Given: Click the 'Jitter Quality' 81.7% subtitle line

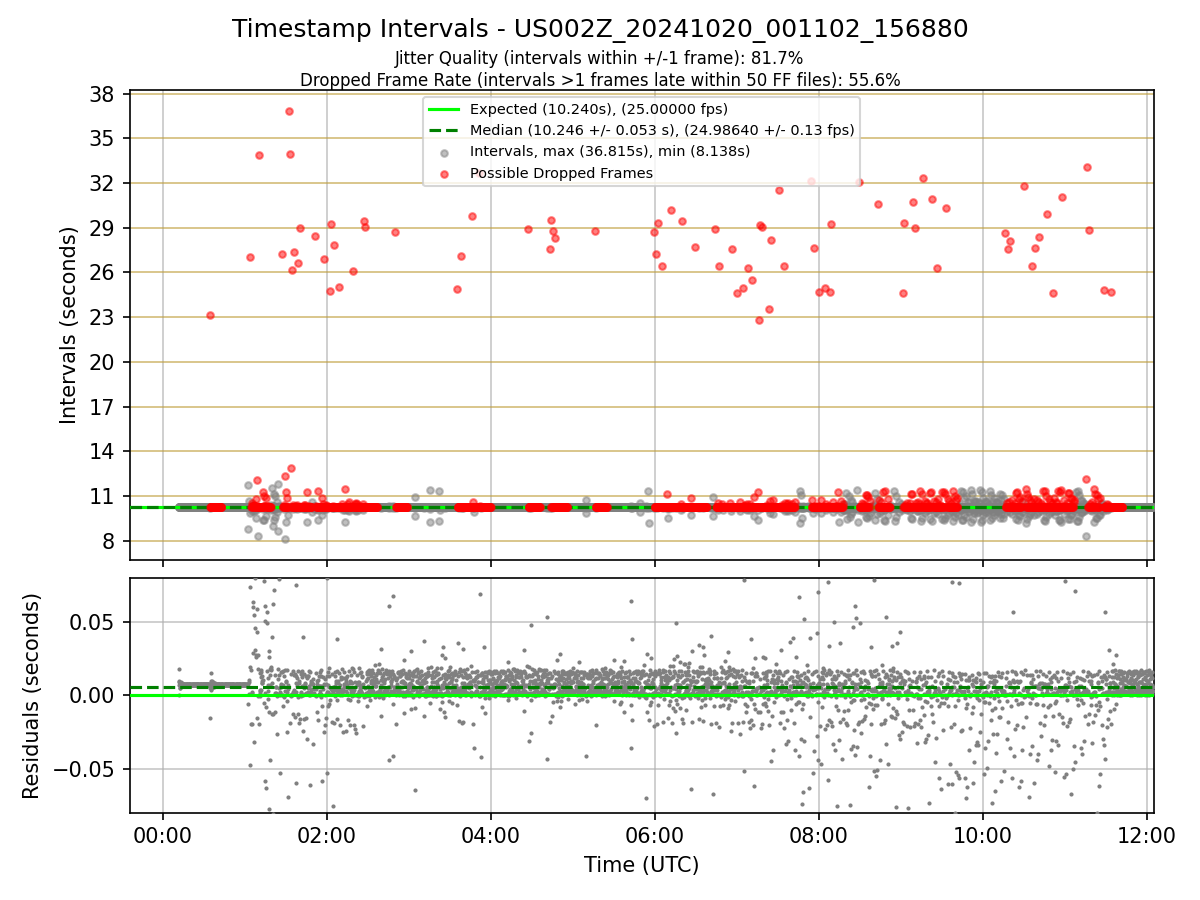Looking at the screenshot, I should 599,58.
